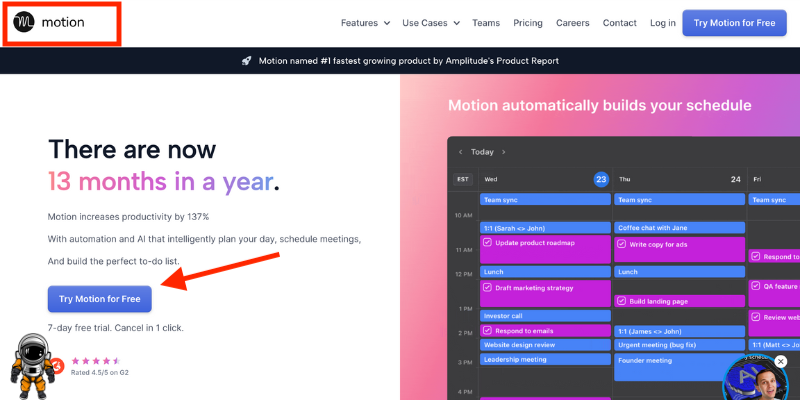The image size is (800, 400).
Task: Open the 1:1 (James <> John) event
Action: click(680, 331)
